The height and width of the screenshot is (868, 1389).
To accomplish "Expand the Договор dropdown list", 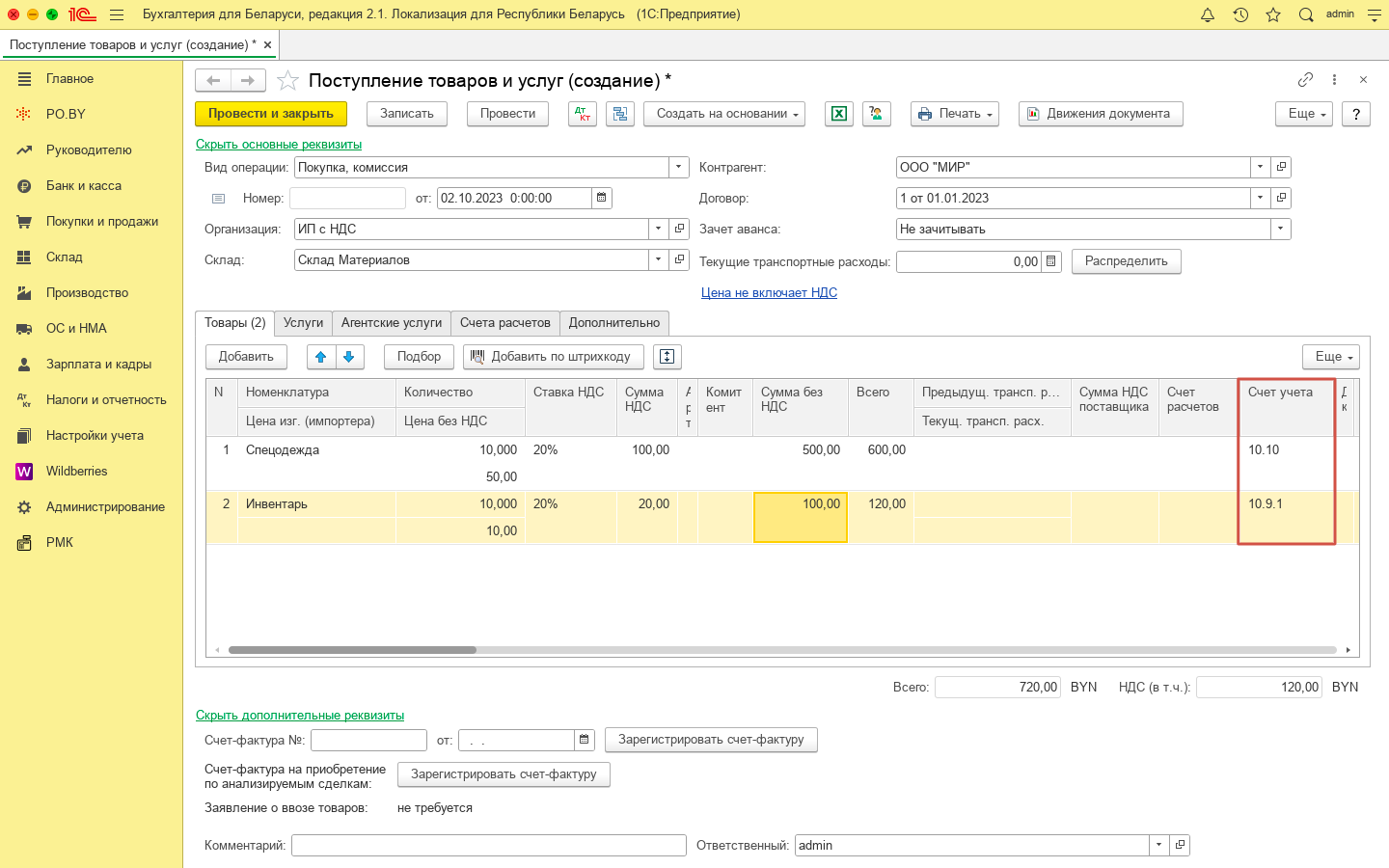I will (x=1260, y=198).
